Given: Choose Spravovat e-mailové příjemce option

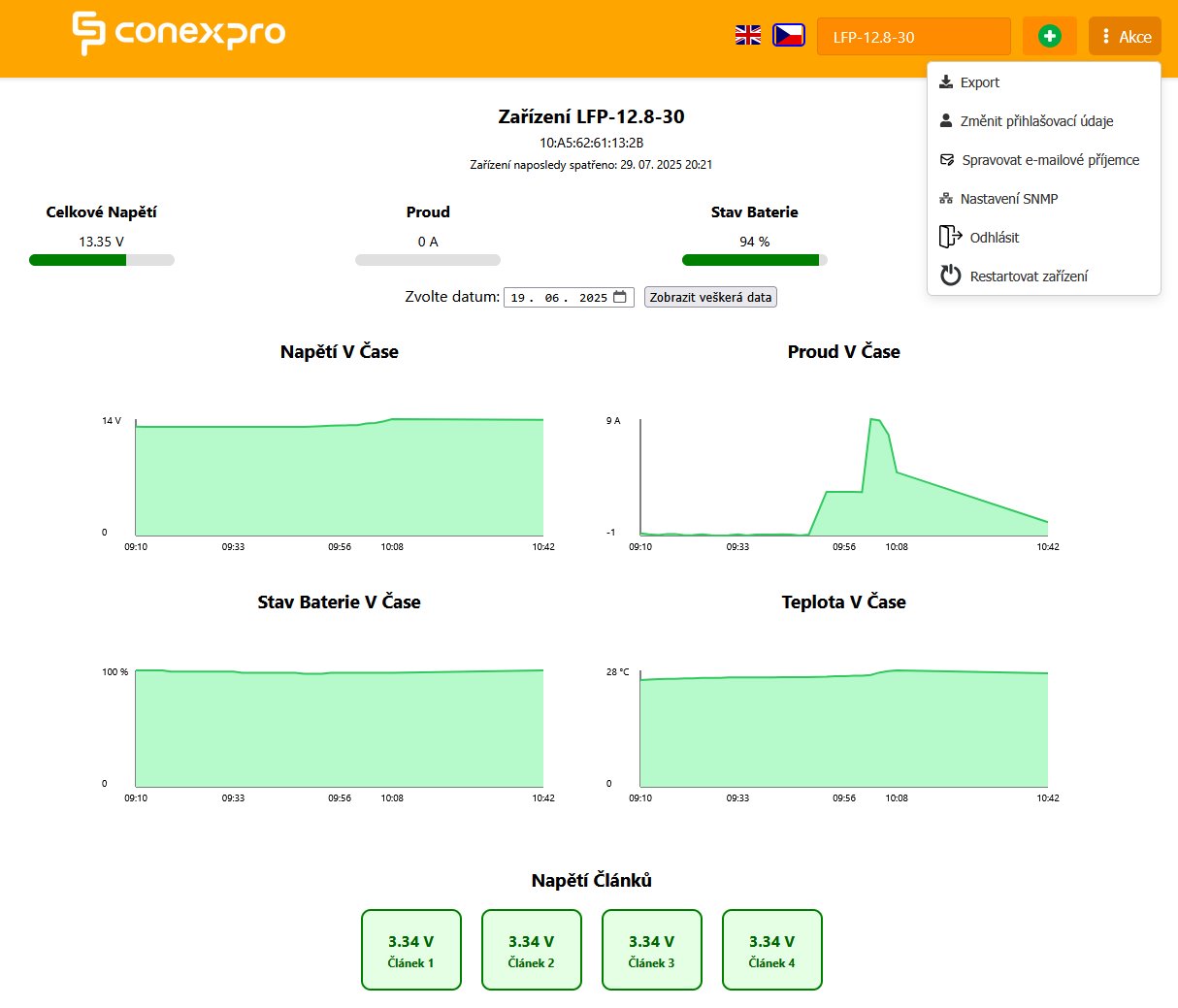Looking at the screenshot, I should pyautogui.click(x=1050, y=160).
